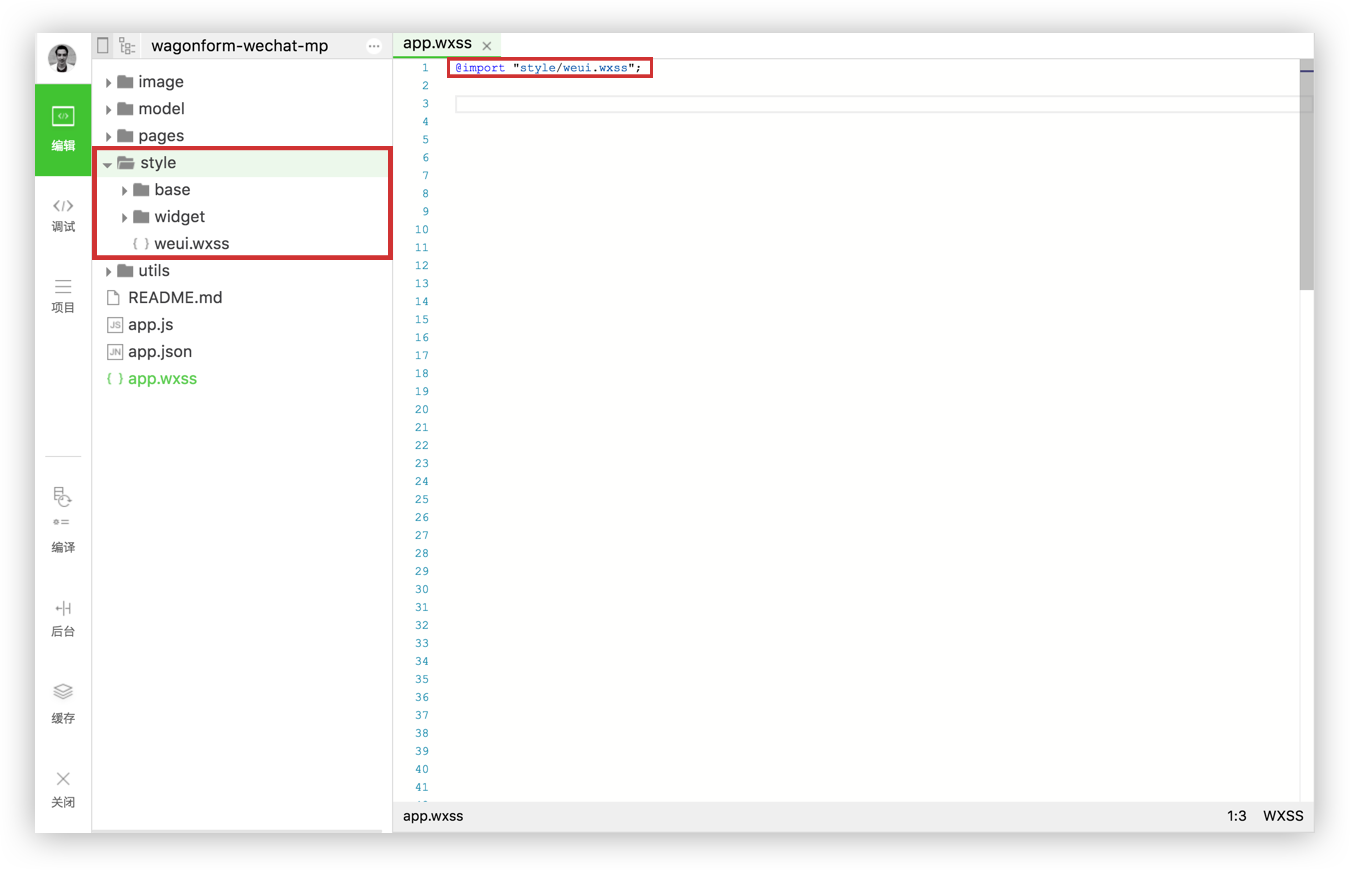The width and height of the screenshot is (1350, 870).
Task: Click the braces icon beside tree item app.wxss
Action: (115, 379)
